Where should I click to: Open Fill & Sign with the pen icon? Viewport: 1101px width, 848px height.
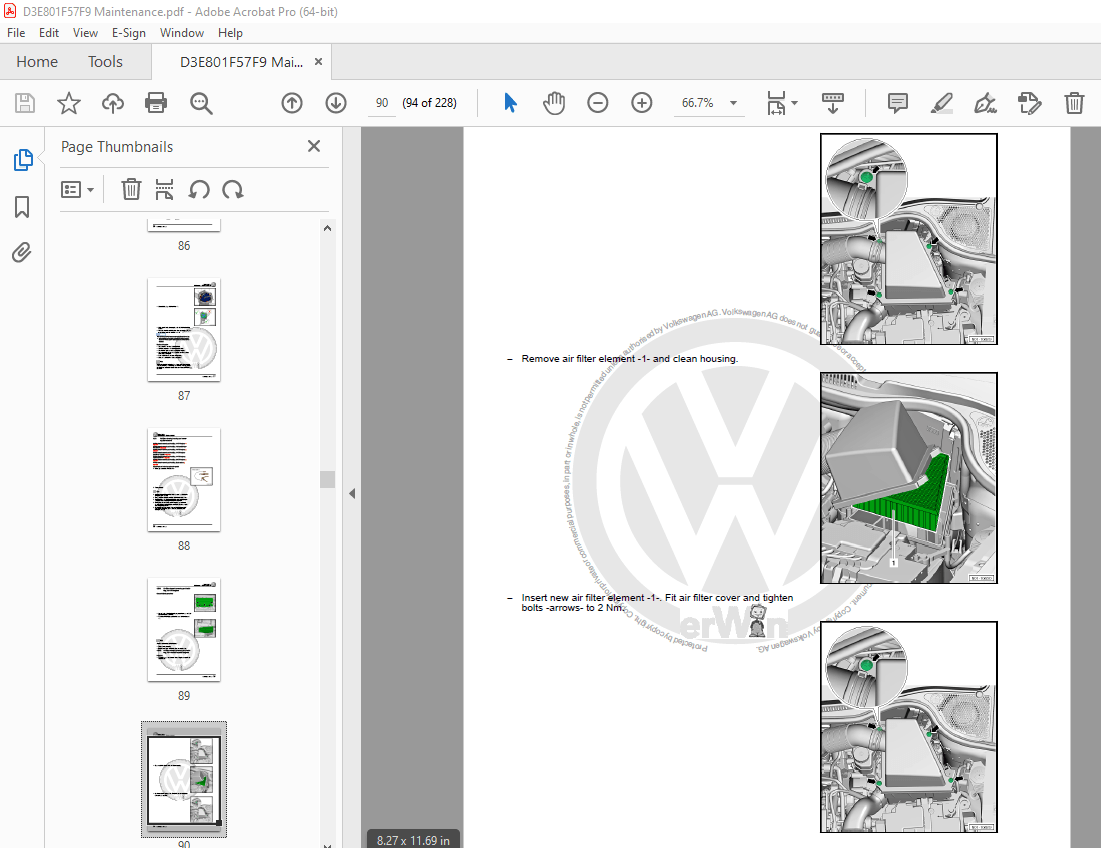click(x=985, y=103)
